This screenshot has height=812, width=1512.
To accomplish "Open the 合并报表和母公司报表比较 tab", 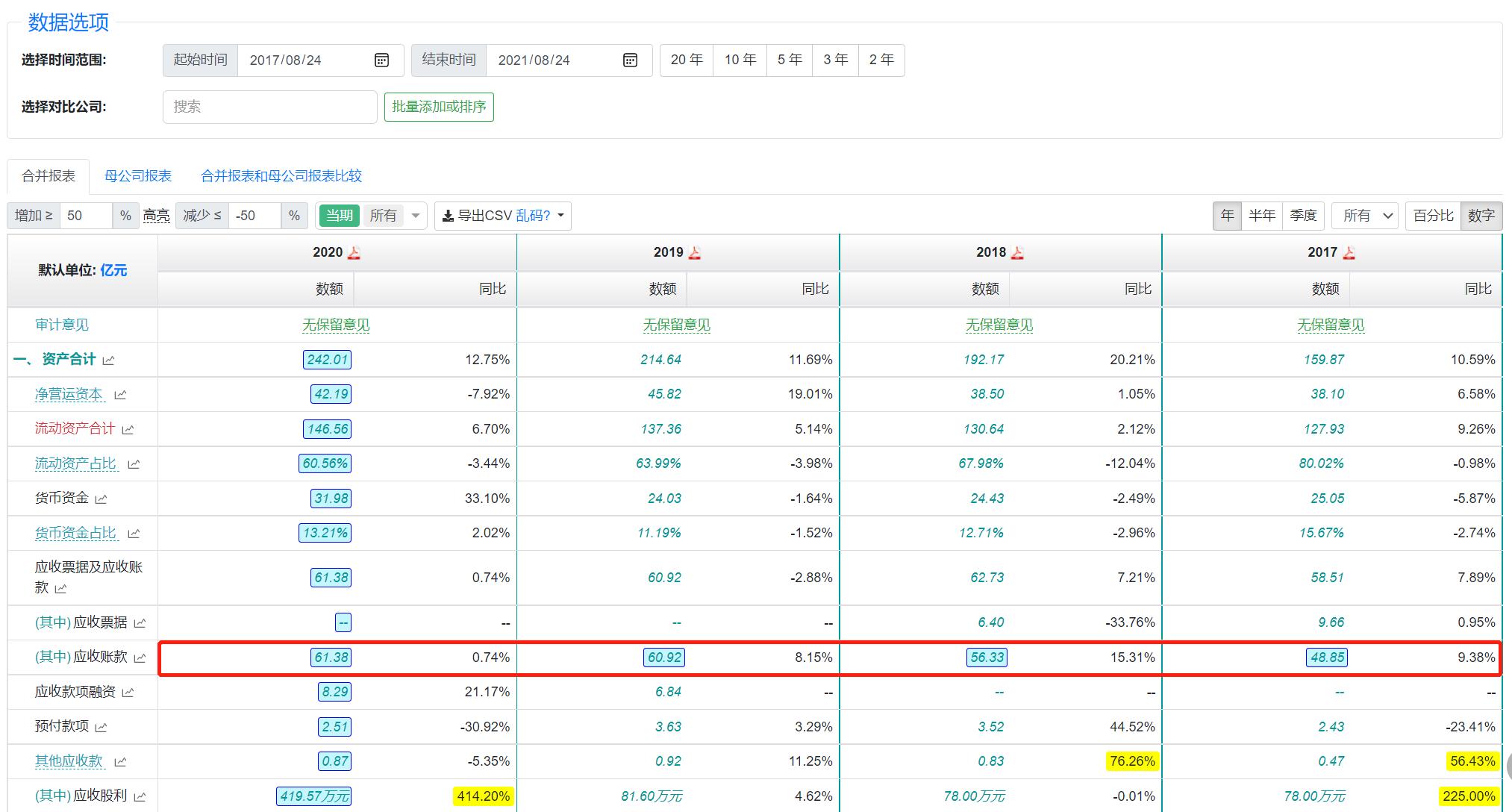I will point(281,176).
